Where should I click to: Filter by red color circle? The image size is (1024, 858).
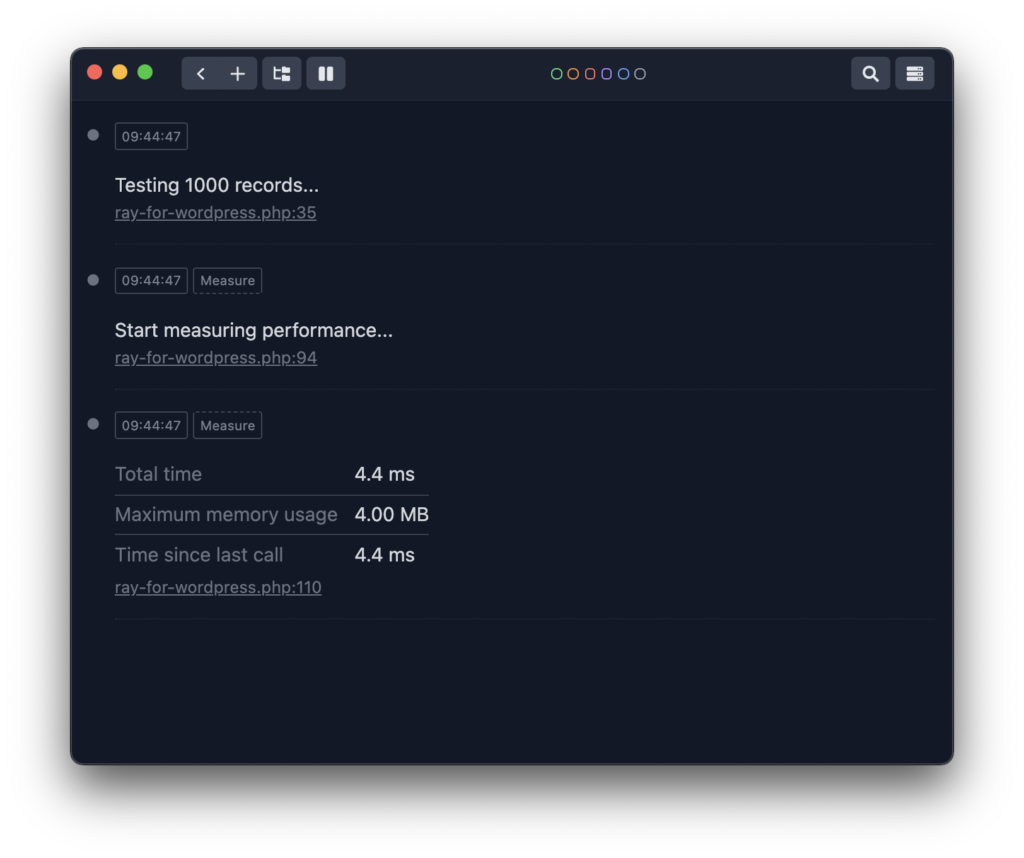click(590, 74)
